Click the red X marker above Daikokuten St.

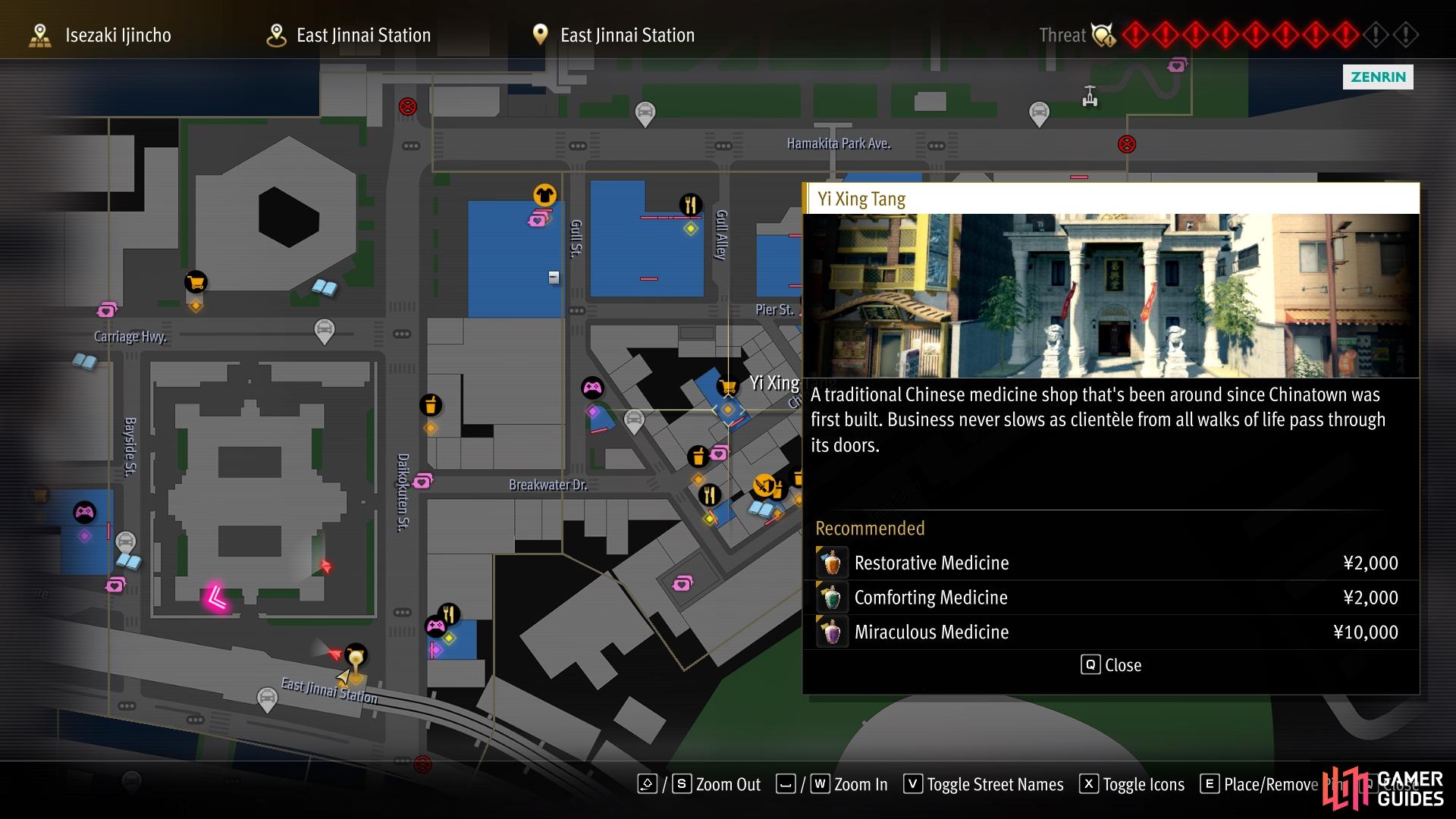[x=408, y=106]
